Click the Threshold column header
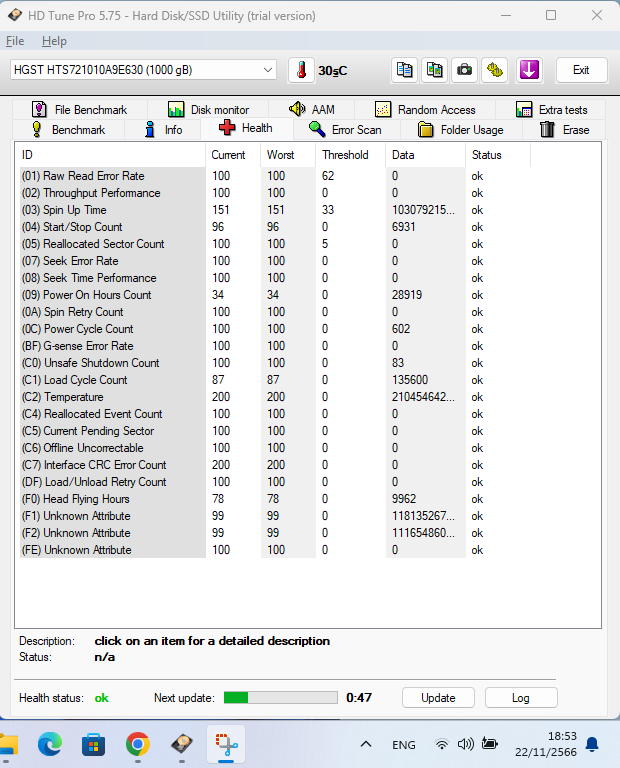The height and width of the screenshot is (768, 620). [x=351, y=155]
